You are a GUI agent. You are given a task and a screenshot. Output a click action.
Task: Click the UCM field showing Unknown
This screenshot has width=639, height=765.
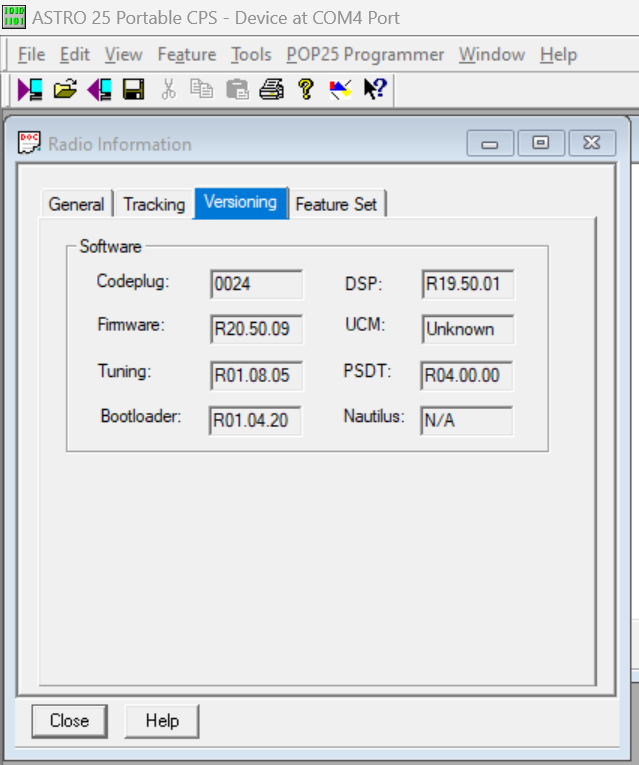[x=468, y=329]
